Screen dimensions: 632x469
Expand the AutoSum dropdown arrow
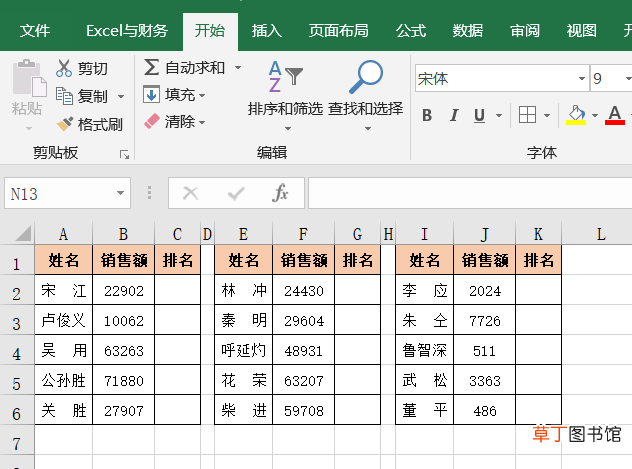pos(238,67)
